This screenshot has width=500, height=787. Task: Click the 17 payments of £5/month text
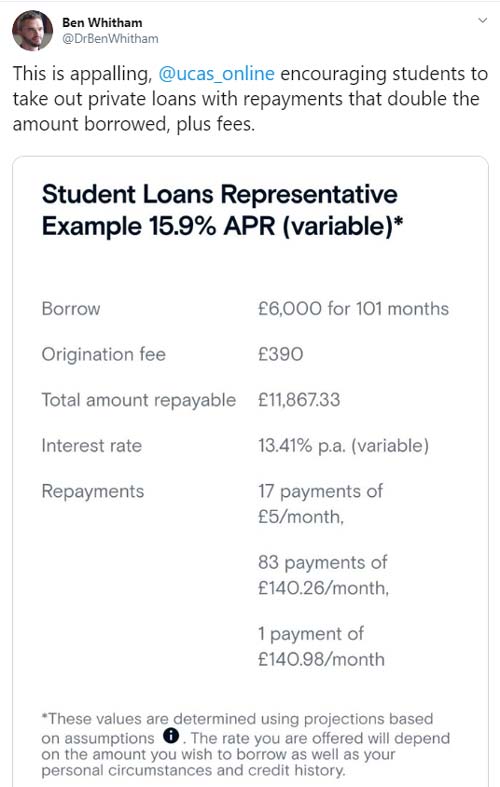(x=320, y=503)
